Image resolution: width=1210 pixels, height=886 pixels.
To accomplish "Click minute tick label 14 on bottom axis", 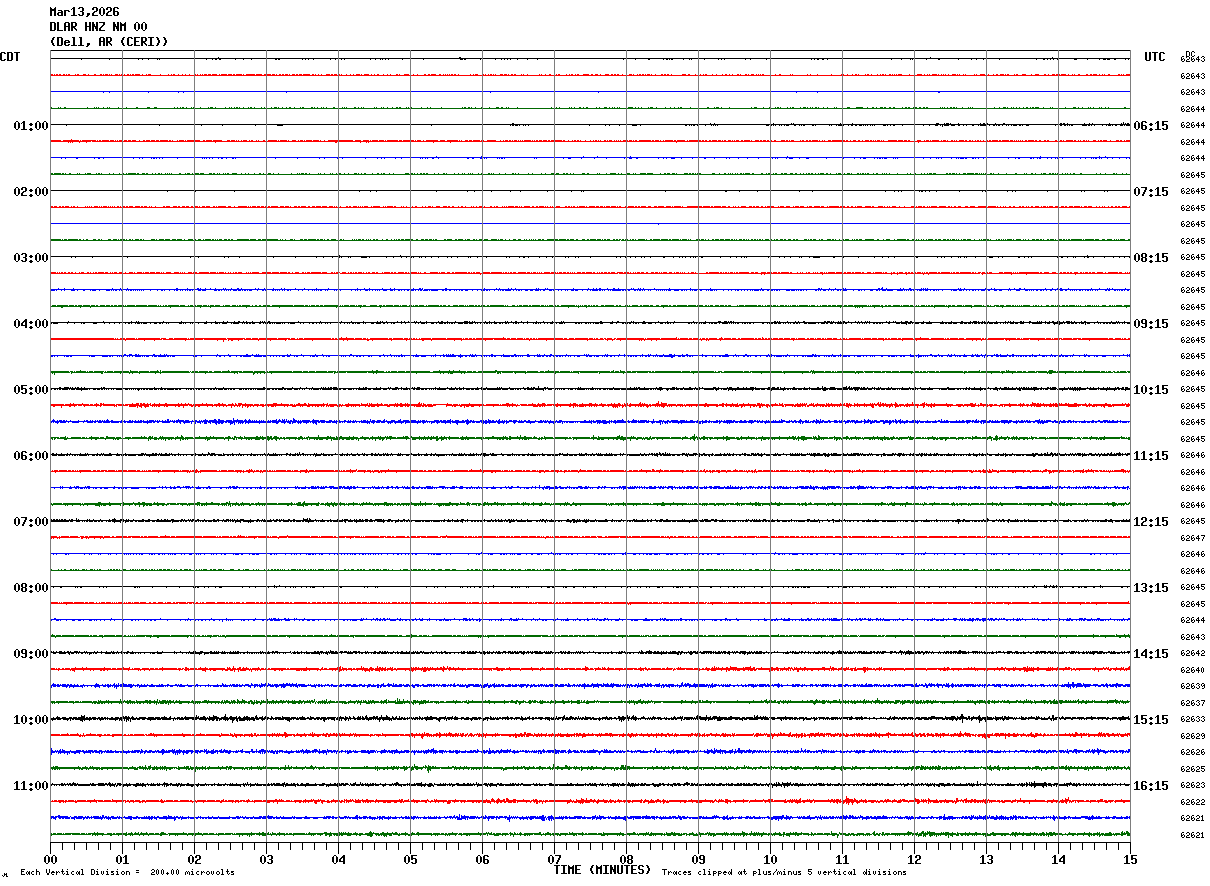I will (1058, 860).
